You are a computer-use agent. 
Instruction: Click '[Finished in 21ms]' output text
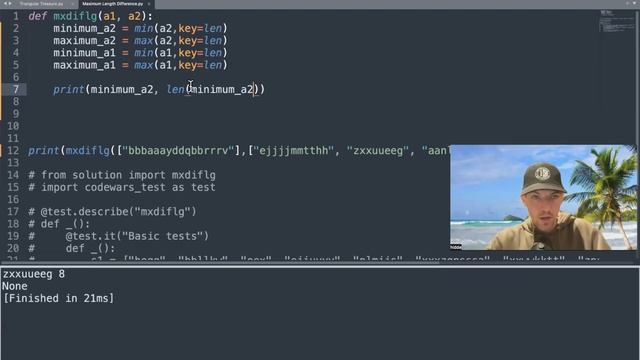click(x=58, y=299)
